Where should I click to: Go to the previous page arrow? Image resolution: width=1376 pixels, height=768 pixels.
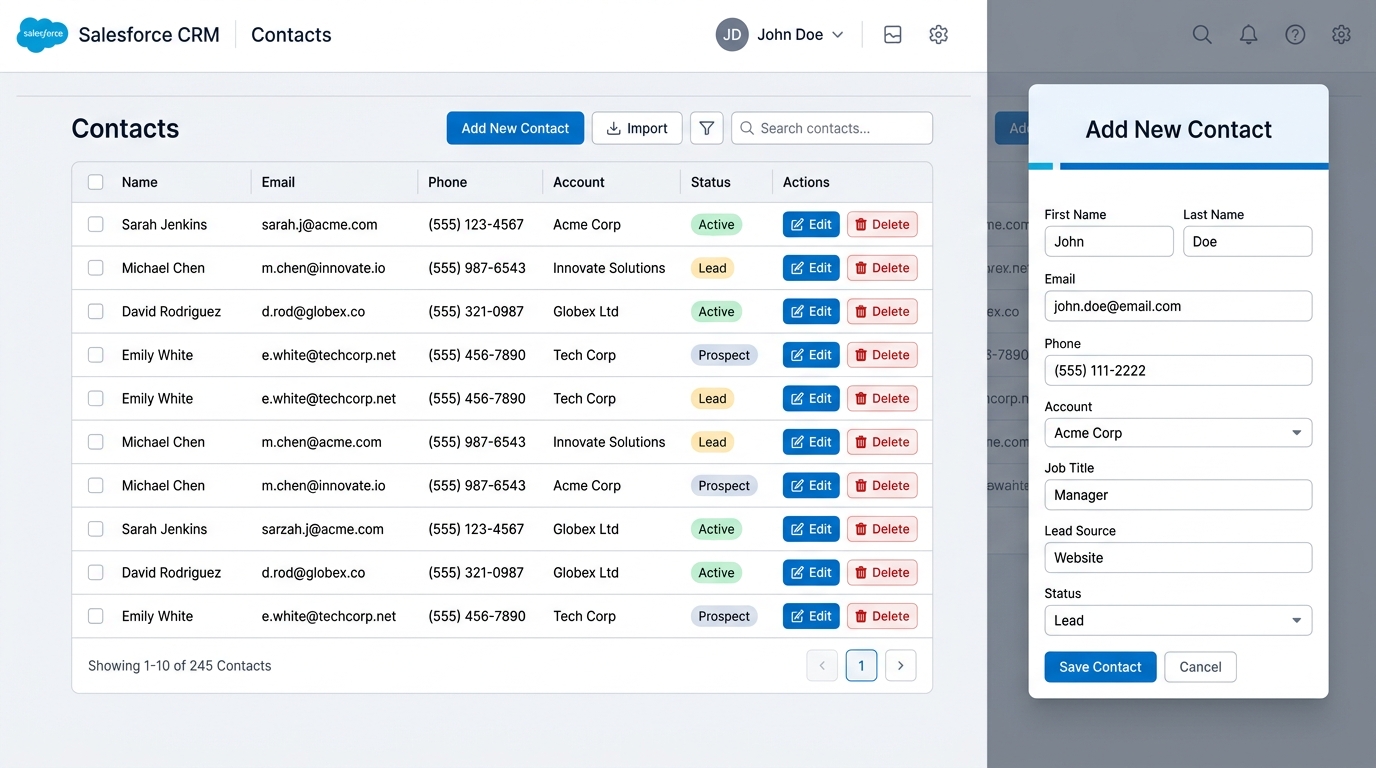pos(822,665)
